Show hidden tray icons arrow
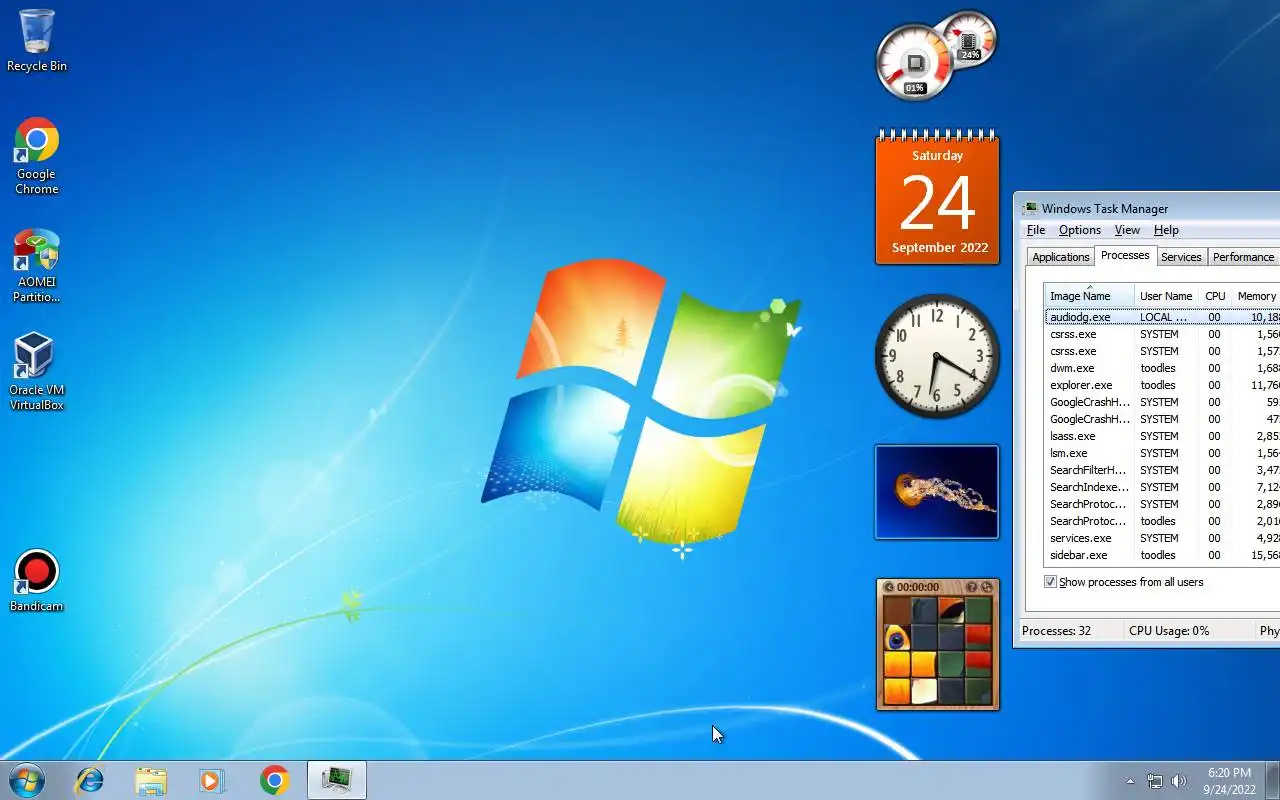 click(1131, 781)
